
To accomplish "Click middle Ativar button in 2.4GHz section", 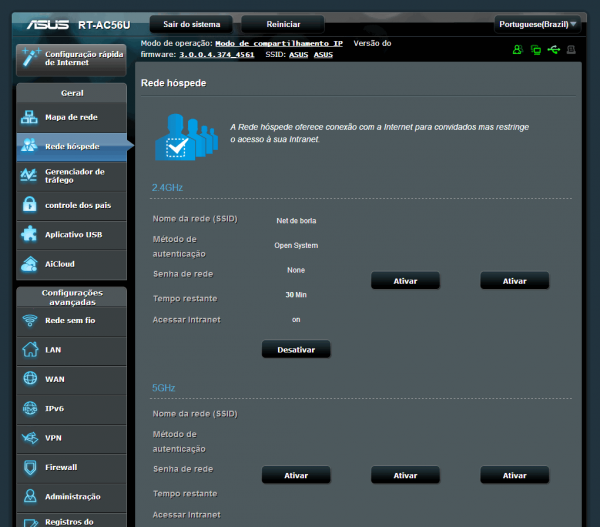I will pos(405,281).
